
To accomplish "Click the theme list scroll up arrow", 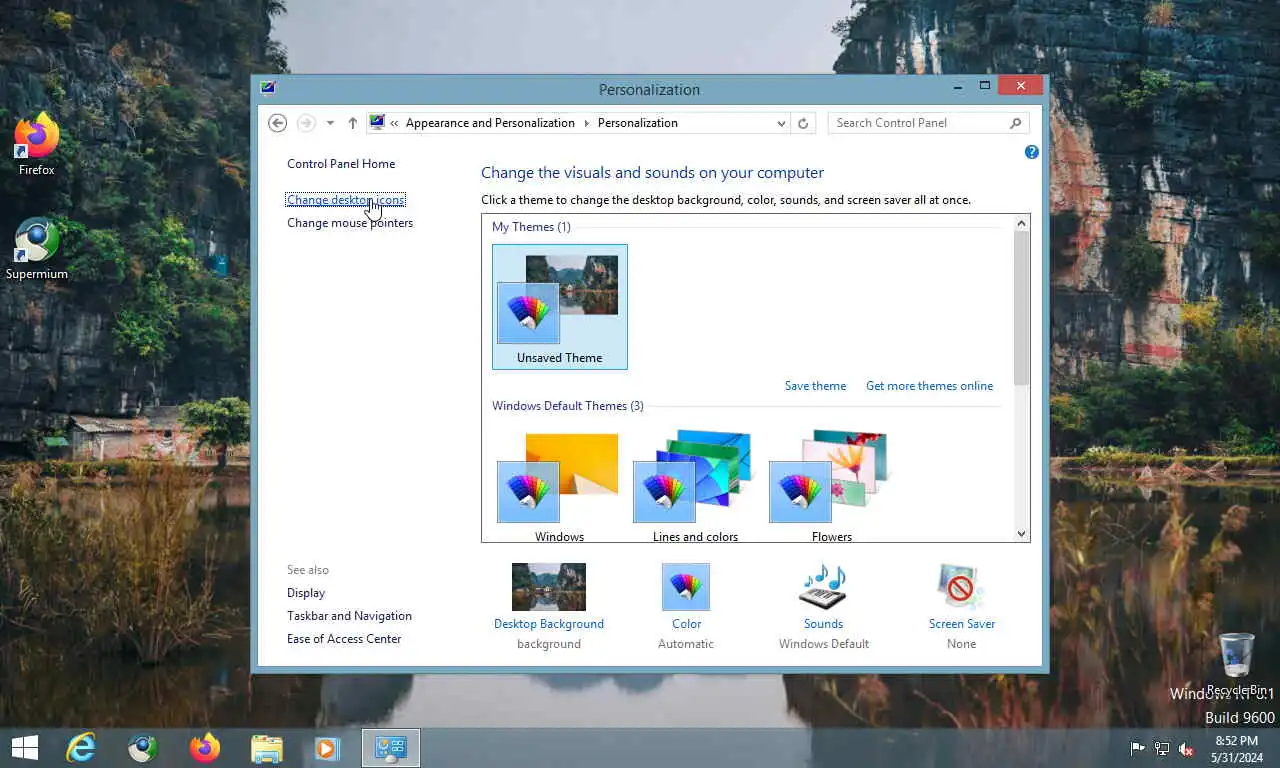I will pos(1021,223).
